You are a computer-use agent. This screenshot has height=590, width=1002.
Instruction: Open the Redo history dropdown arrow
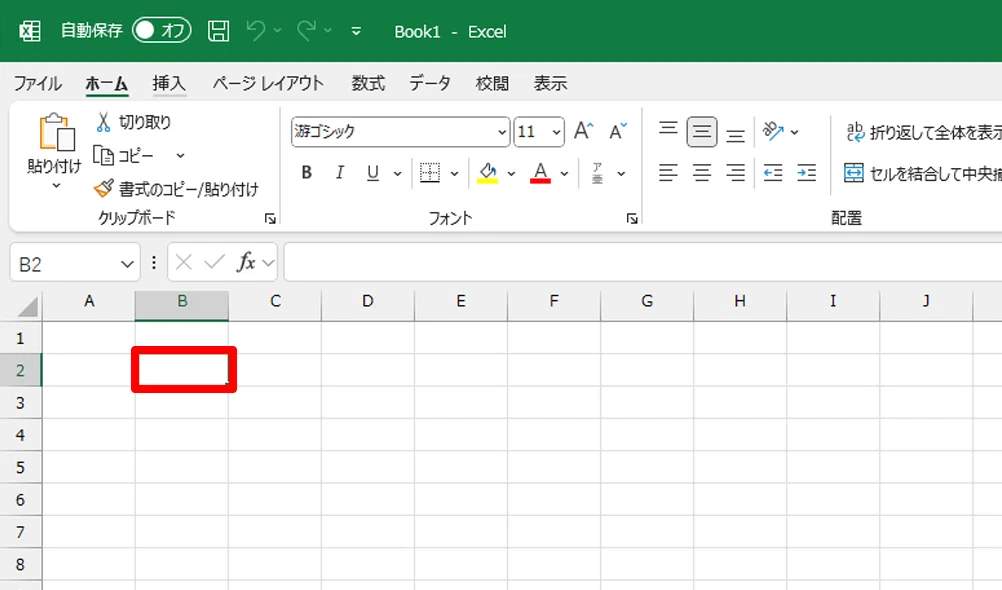click(x=328, y=30)
